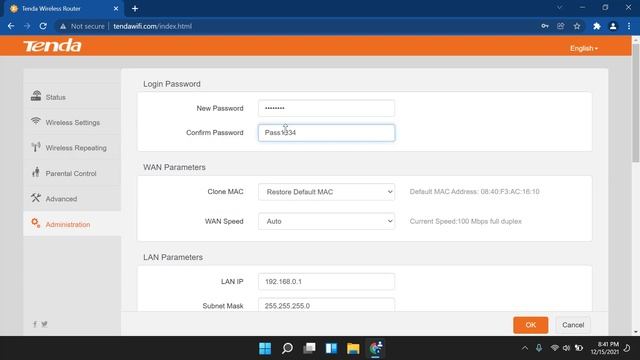Open the WAN Speed dropdown
The height and width of the screenshot is (360, 640).
pyautogui.click(x=327, y=221)
